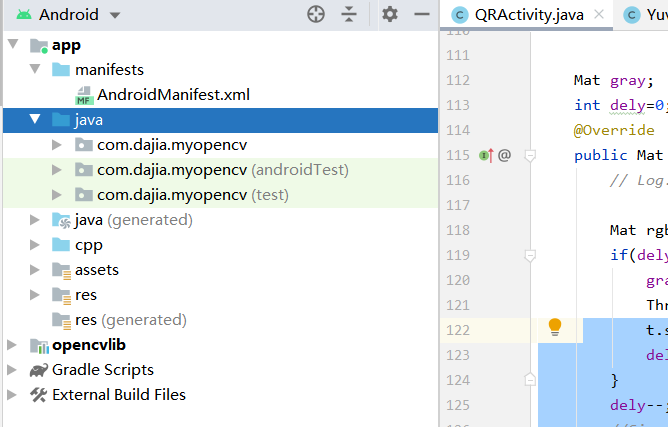
Task: Hide the project panel with minus icon
Action: [x=422, y=14]
